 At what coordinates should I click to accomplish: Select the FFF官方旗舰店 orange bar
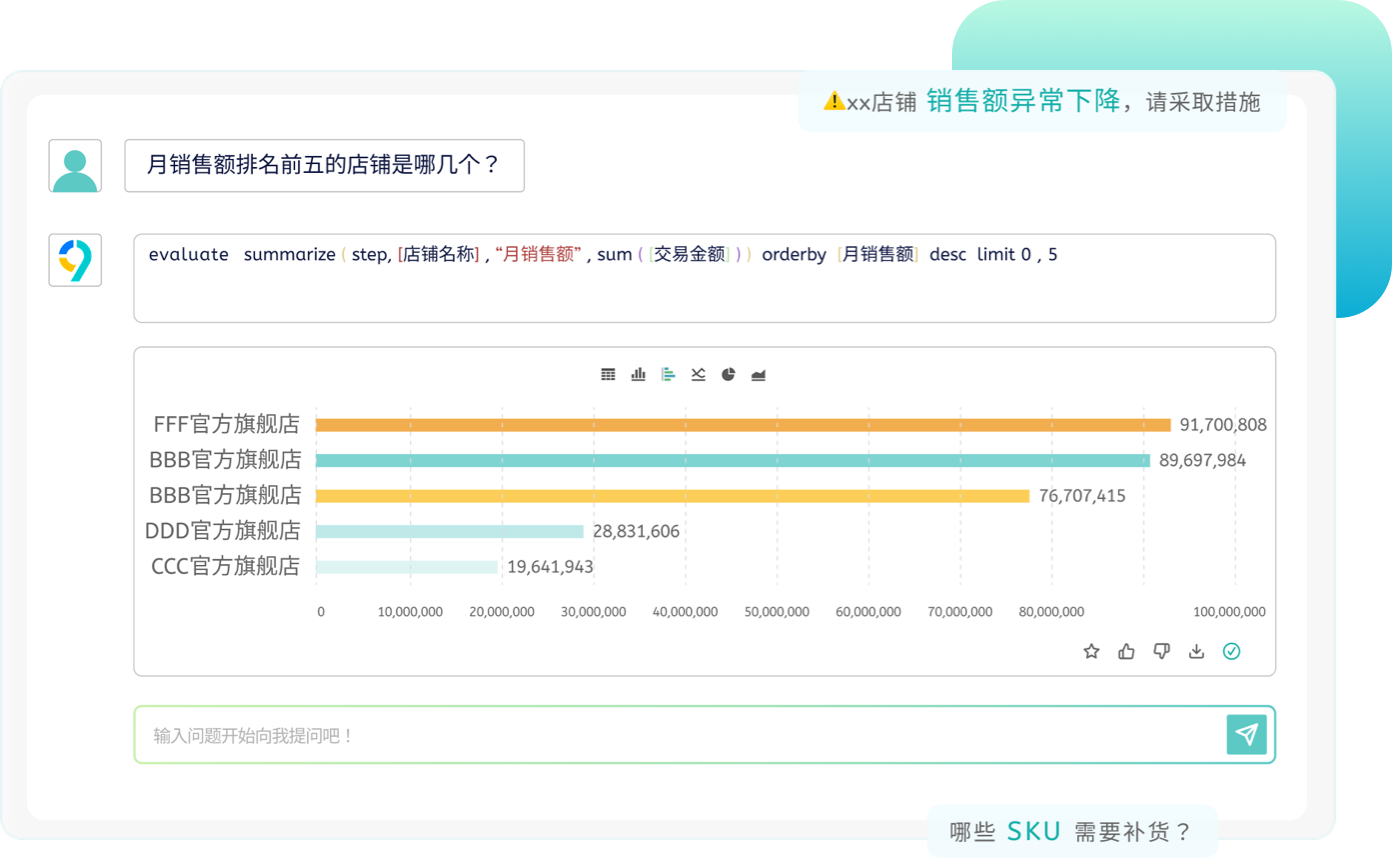pyautogui.click(x=740, y=423)
